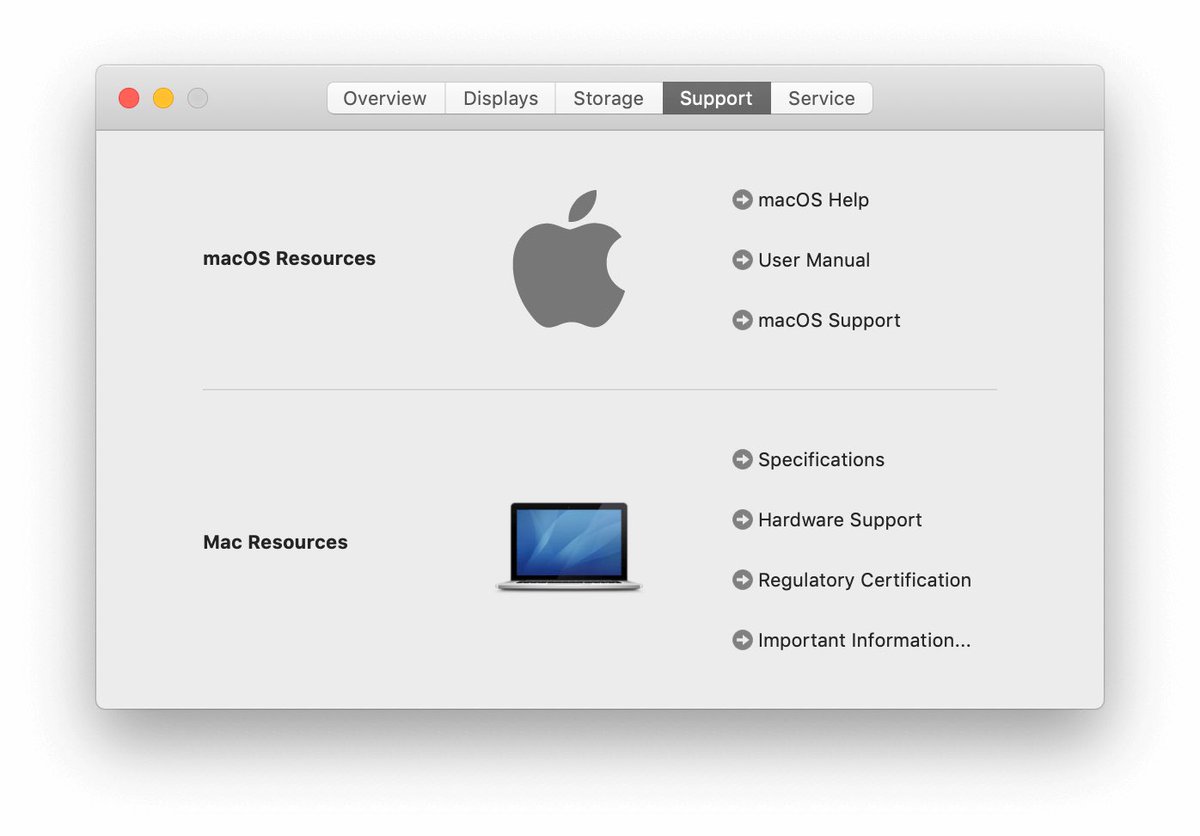Image resolution: width=1200 pixels, height=836 pixels.
Task: Open the Important Information... text link
Action: [864, 640]
